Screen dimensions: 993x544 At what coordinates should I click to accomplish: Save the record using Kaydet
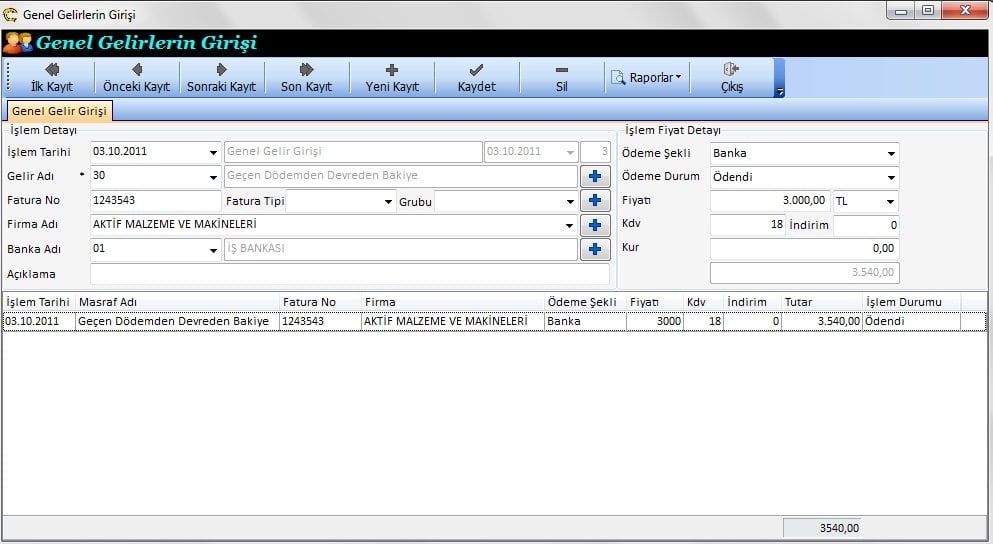tap(477, 78)
